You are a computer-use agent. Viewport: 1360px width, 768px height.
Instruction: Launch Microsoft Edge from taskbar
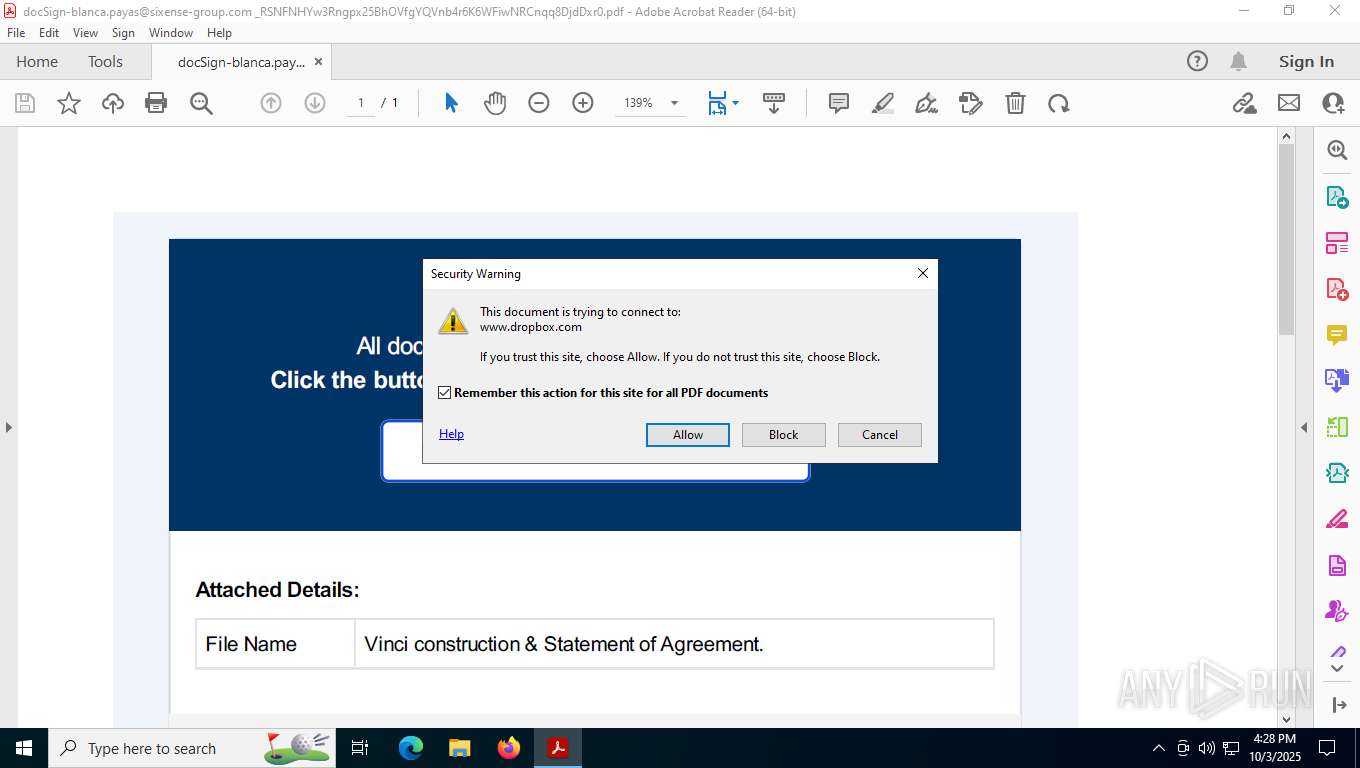pos(411,748)
